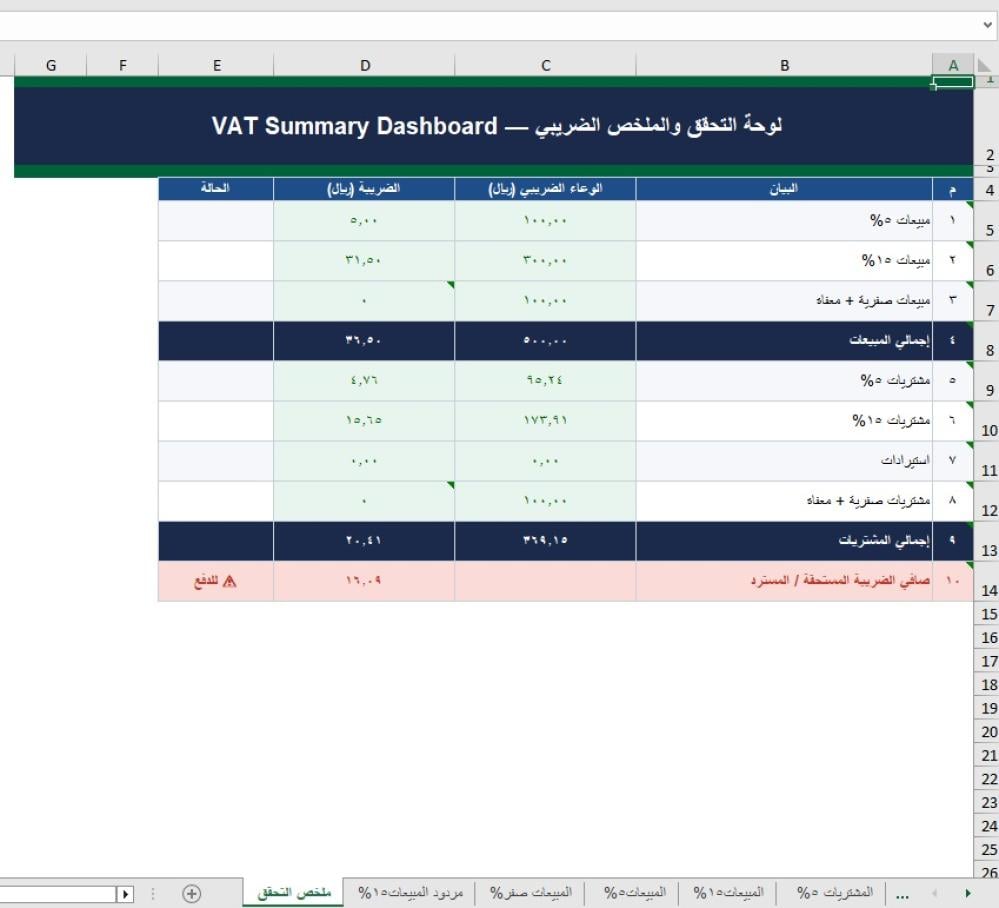Open المبيعات صفر% sheet tab
The width and height of the screenshot is (999, 908).
pos(539,892)
